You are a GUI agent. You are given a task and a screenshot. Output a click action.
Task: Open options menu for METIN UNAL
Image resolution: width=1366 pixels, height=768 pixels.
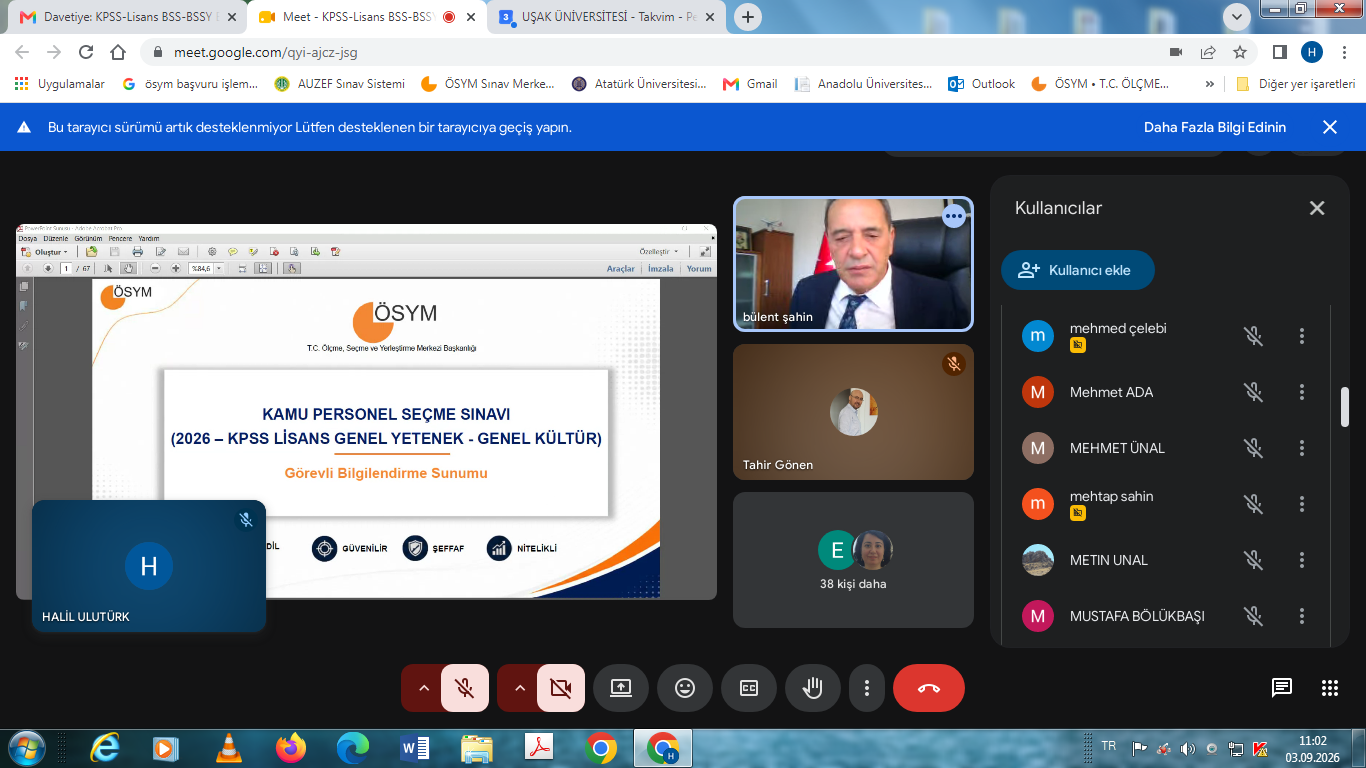[1302, 560]
